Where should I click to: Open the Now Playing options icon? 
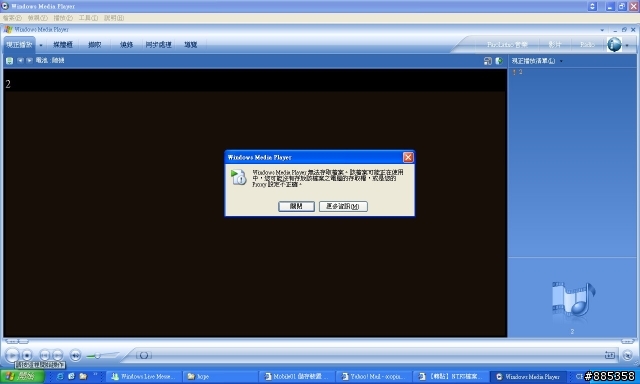[x=9, y=61]
